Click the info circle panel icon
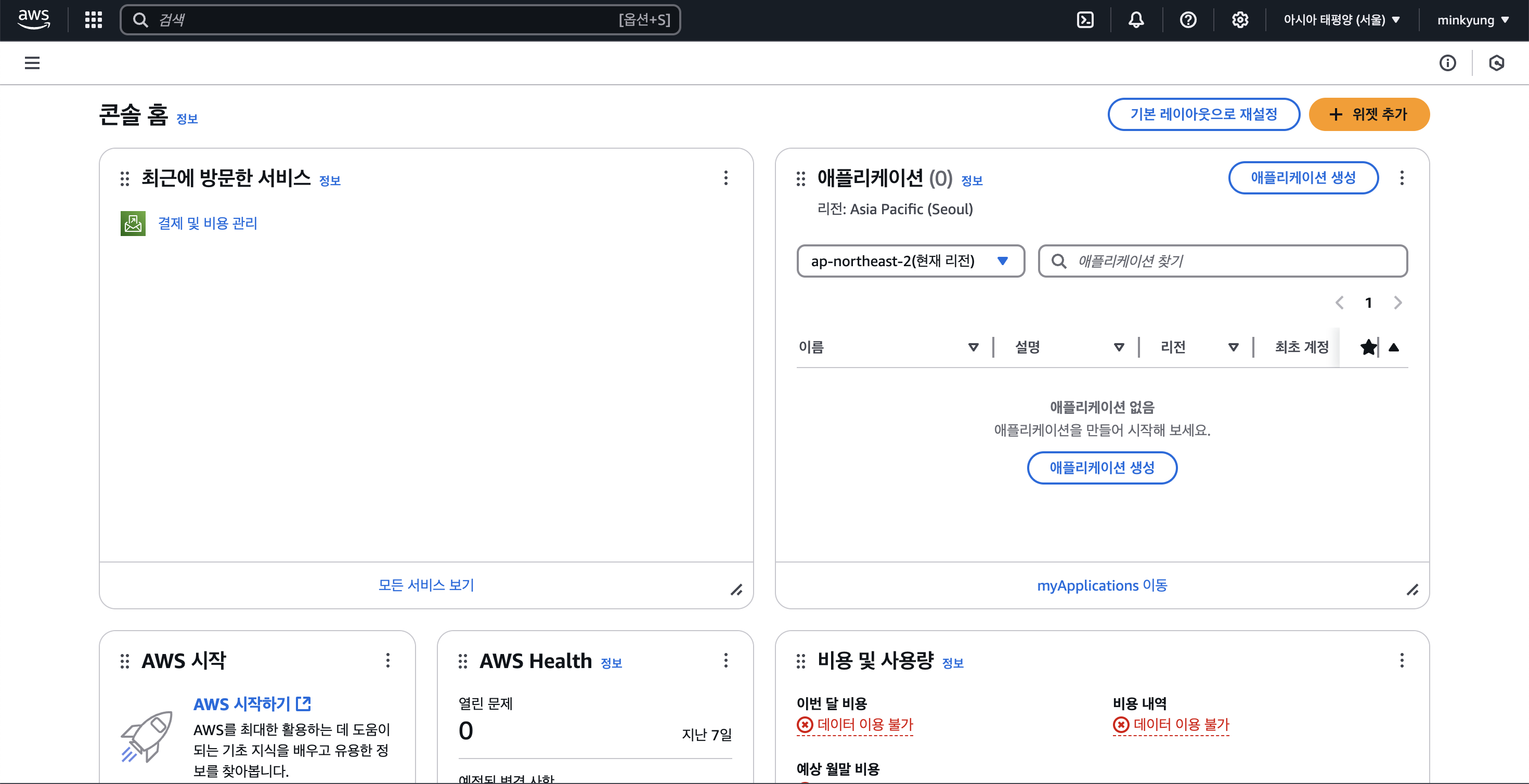 [x=1448, y=63]
